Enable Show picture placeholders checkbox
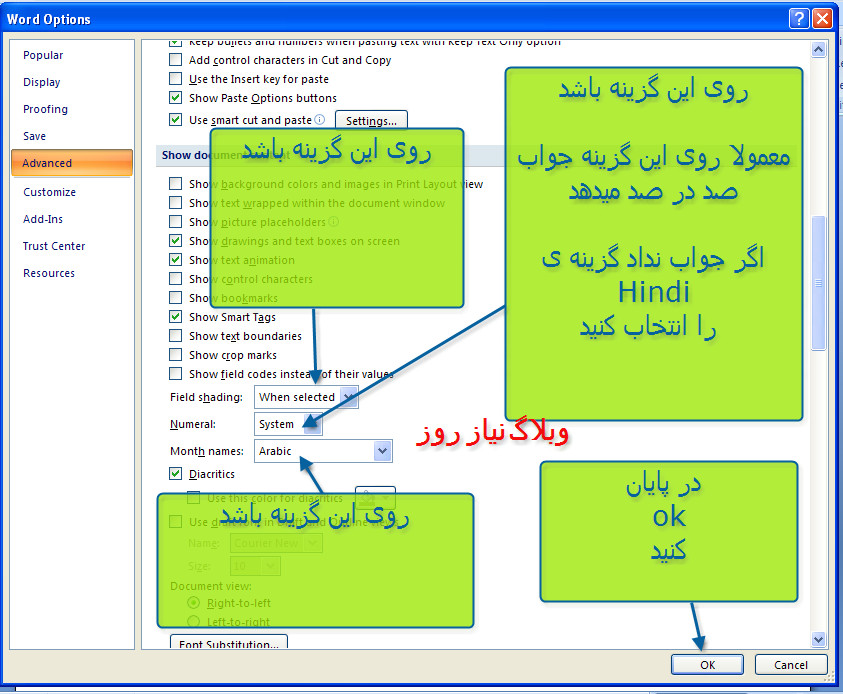The width and height of the screenshot is (843, 694). 175,221
